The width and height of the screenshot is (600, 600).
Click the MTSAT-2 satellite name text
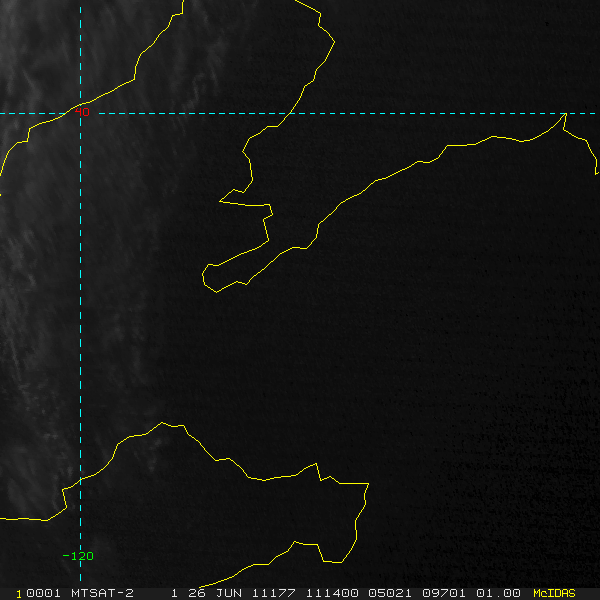(x=101, y=592)
